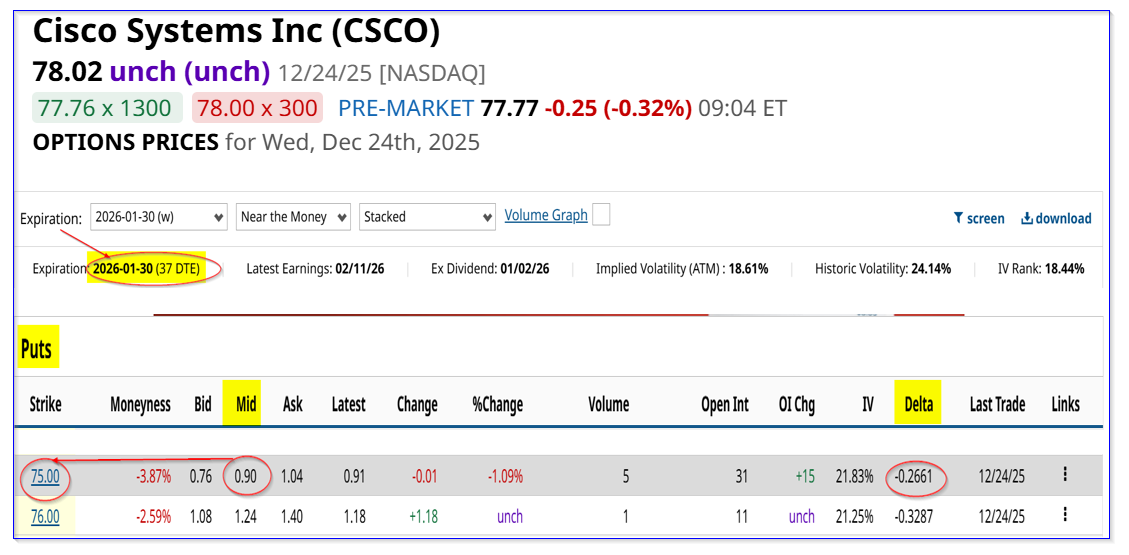Sort by the Mid column header
Viewport: 1129px width, 555px height.
point(243,405)
